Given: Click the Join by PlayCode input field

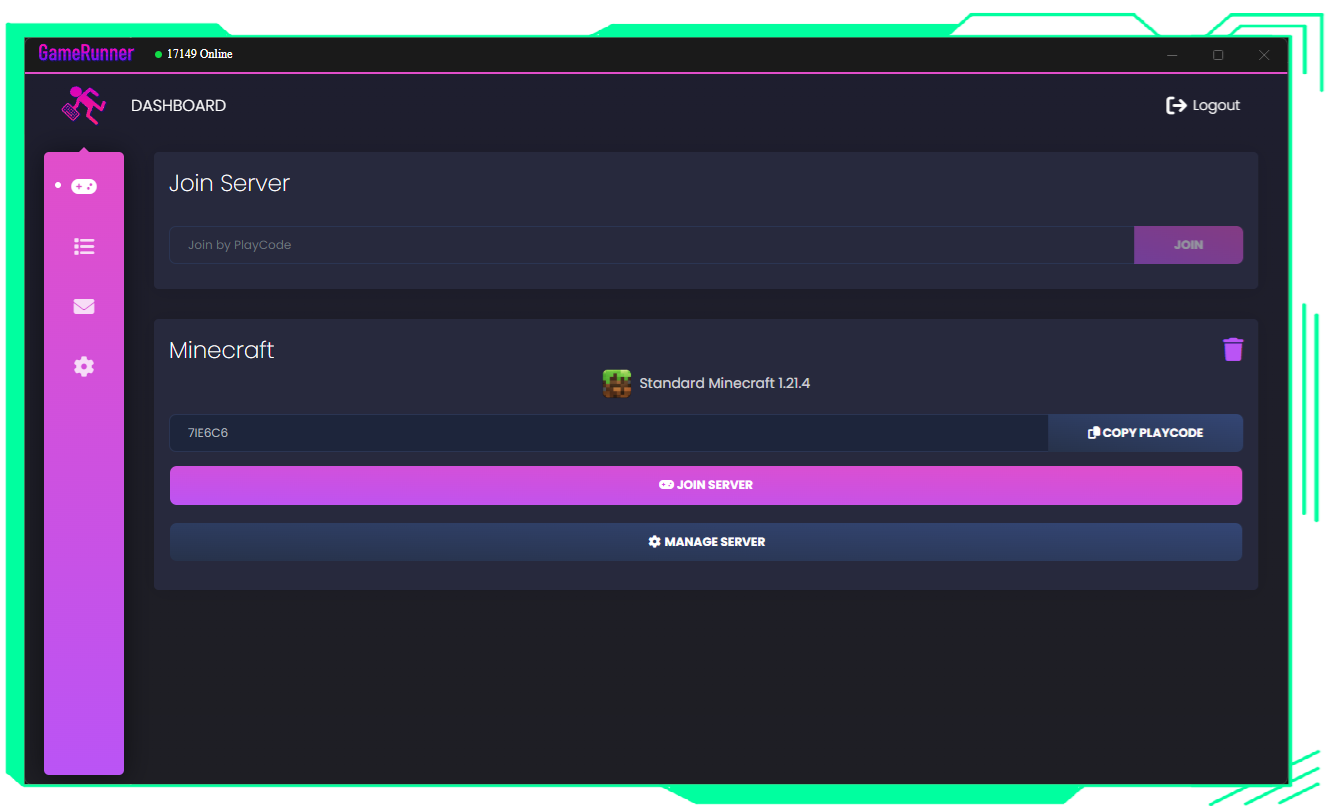Looking at the screenshot, I should click(x=650, y=244).
